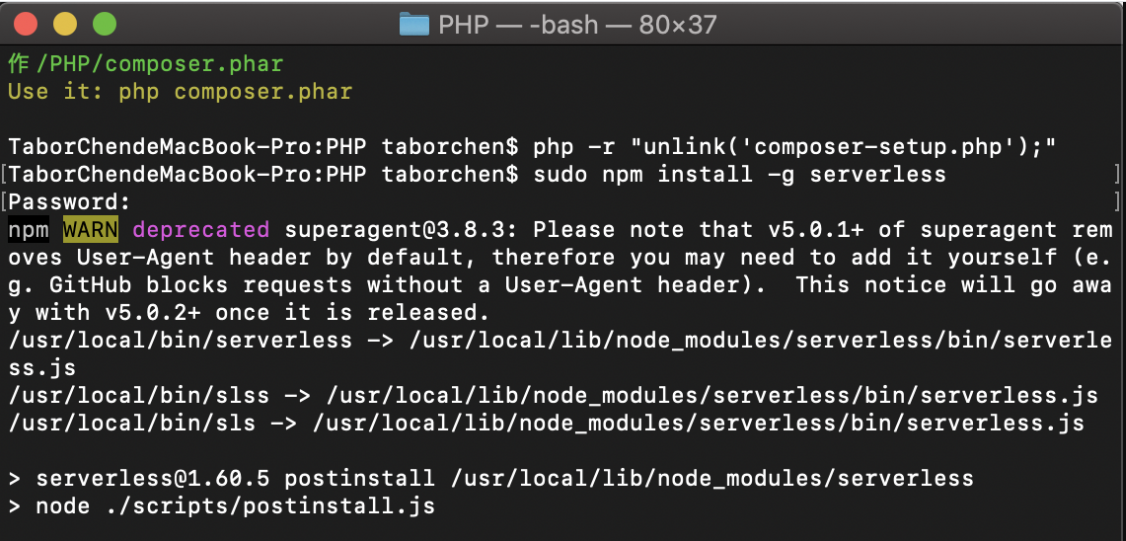
Task: Click the 'serverless@1.60.5 postinstall' line
Action: (x=491, y=478)
